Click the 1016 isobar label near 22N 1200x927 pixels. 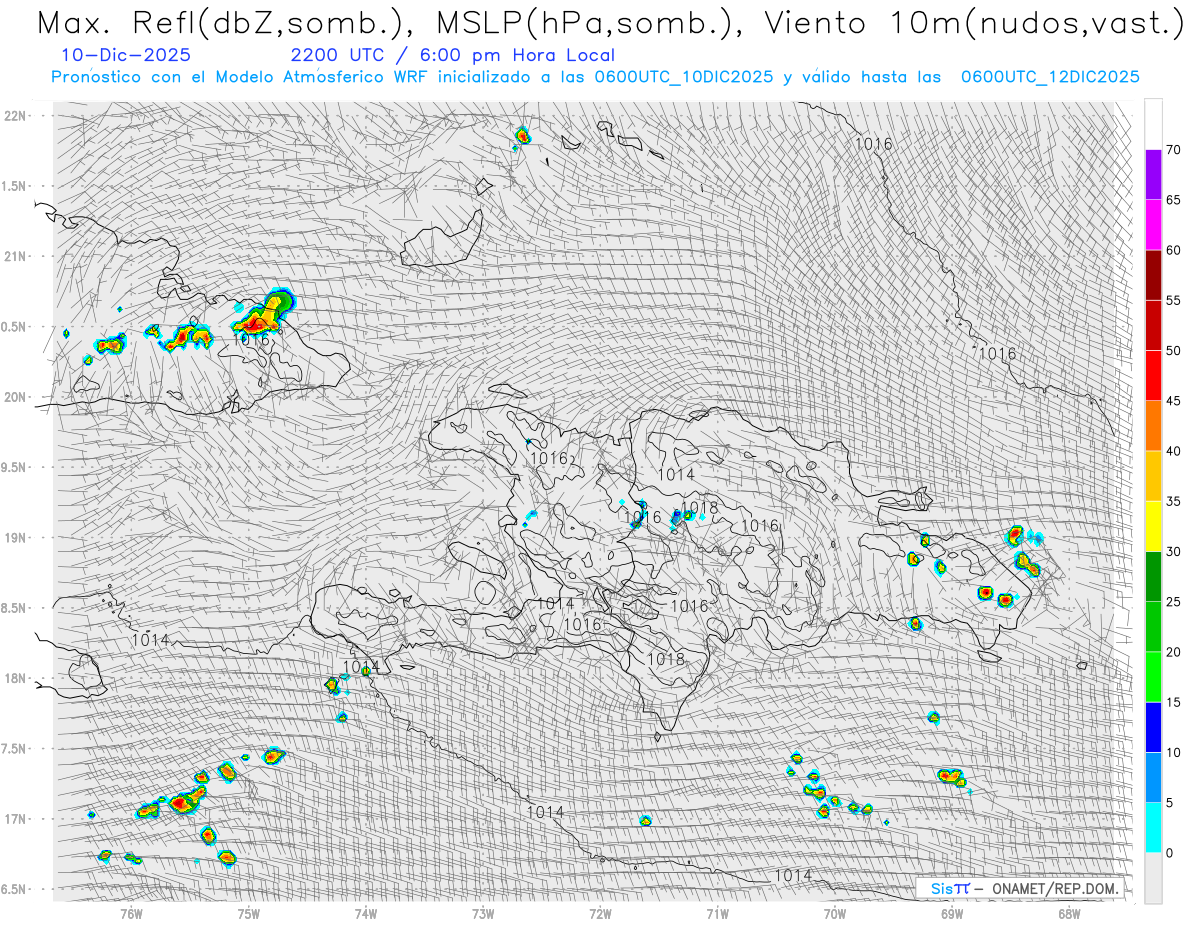(873, 144)
